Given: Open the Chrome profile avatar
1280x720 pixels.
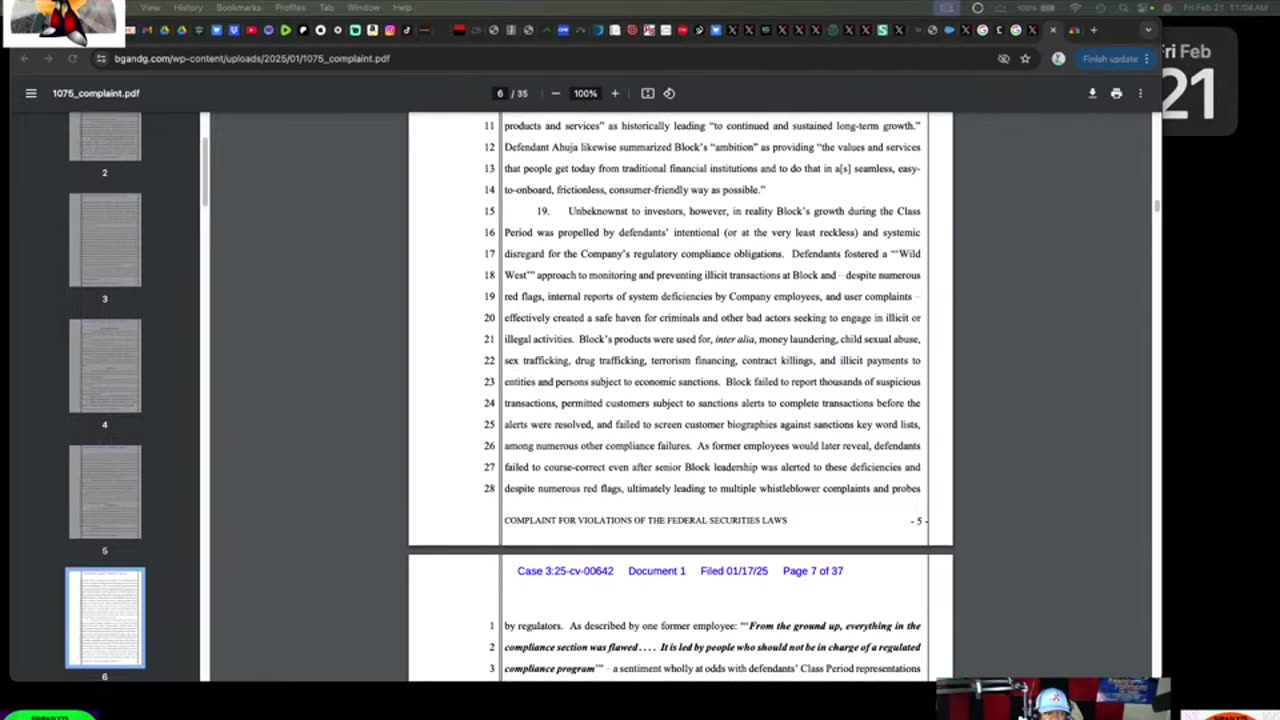Looking at the screenshot, I should tap(1058, 58).
